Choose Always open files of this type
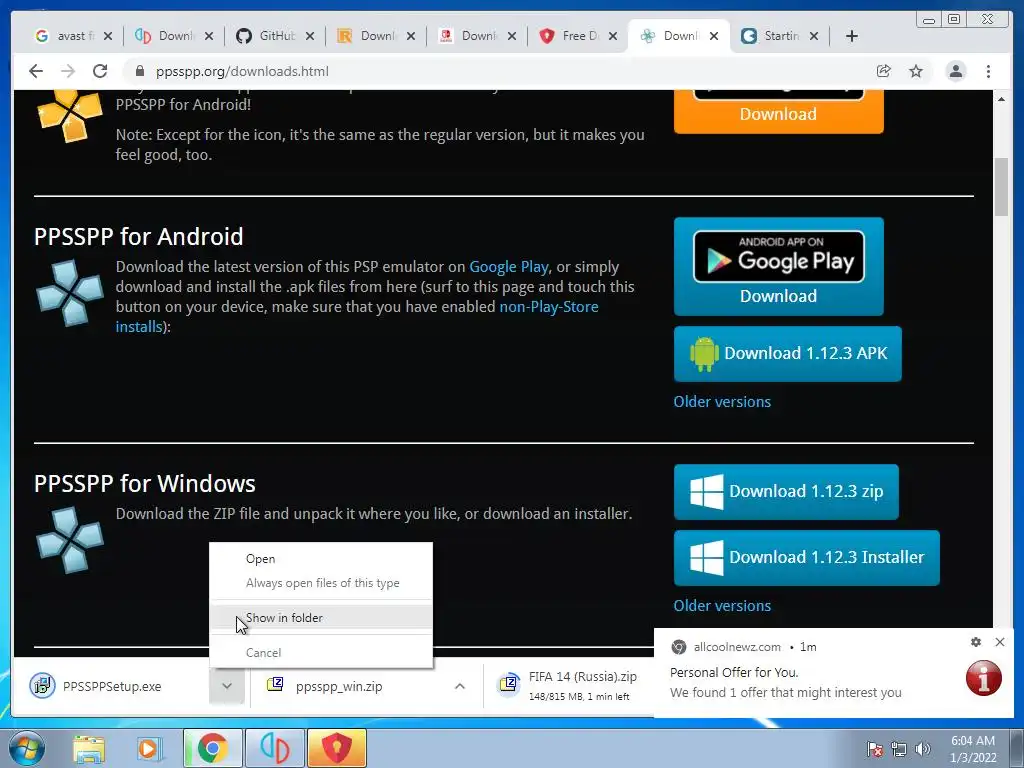The image size is (1024, 768). tap(321, 583)
